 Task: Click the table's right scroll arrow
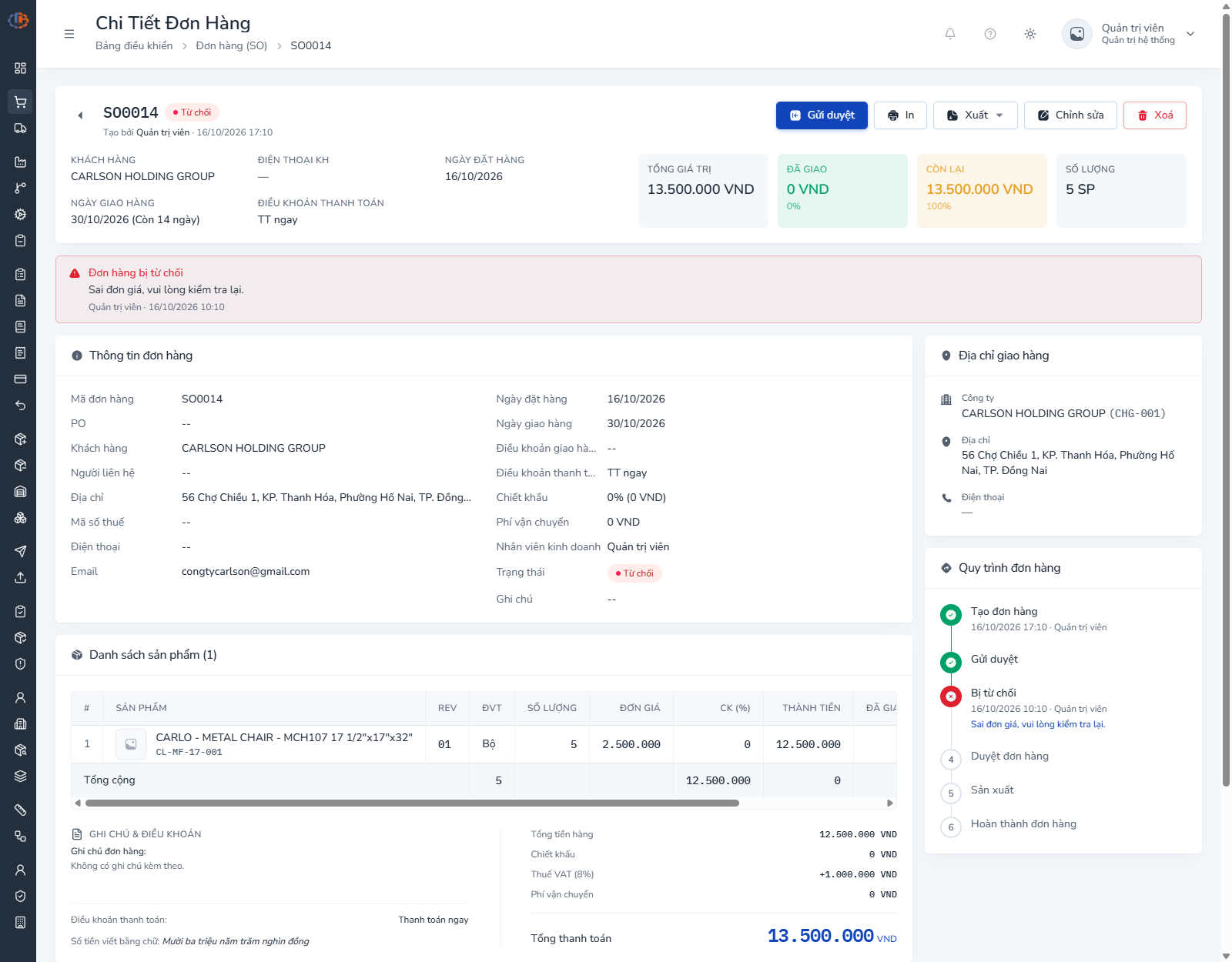890,803
